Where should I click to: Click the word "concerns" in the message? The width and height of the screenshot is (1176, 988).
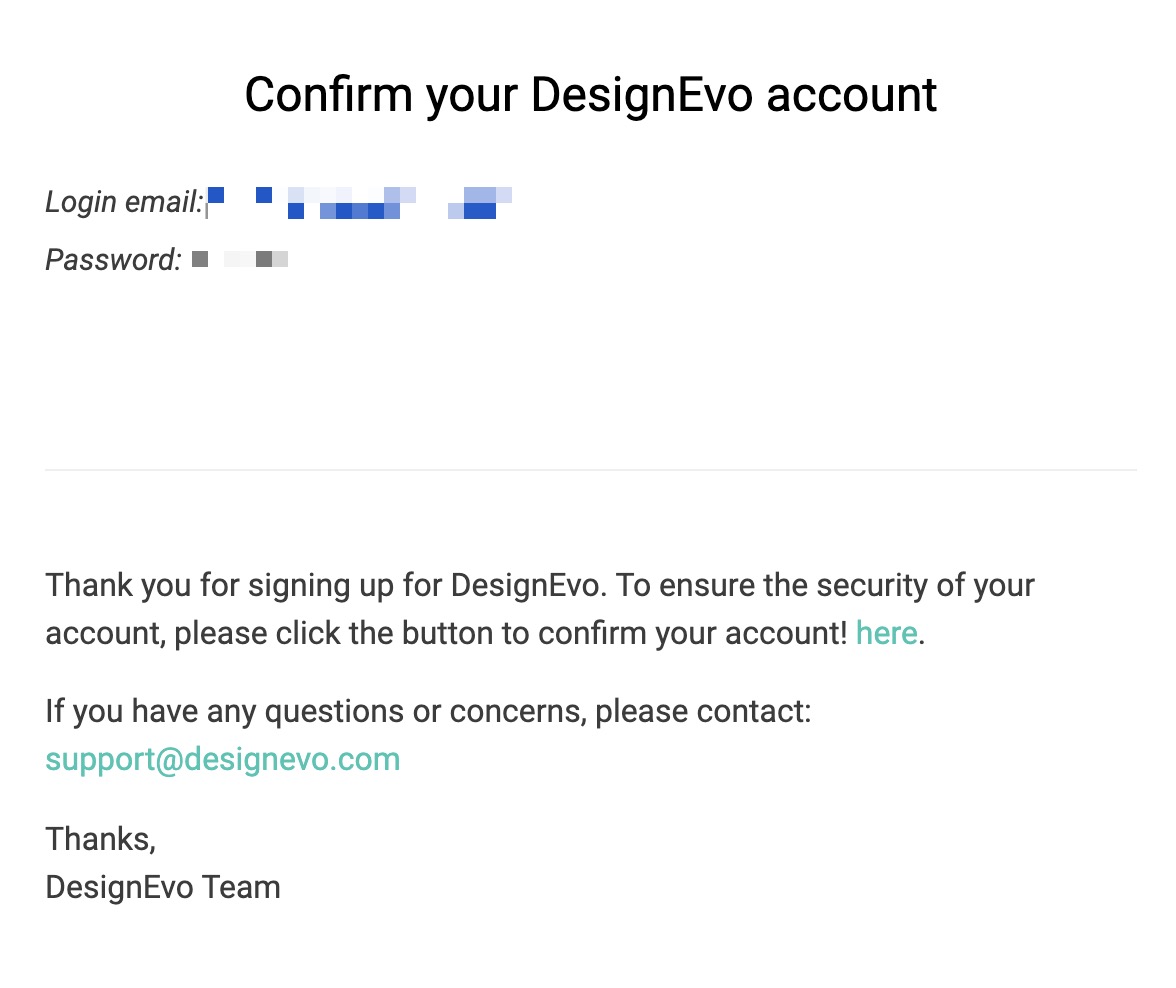click(x=518, y=713)
